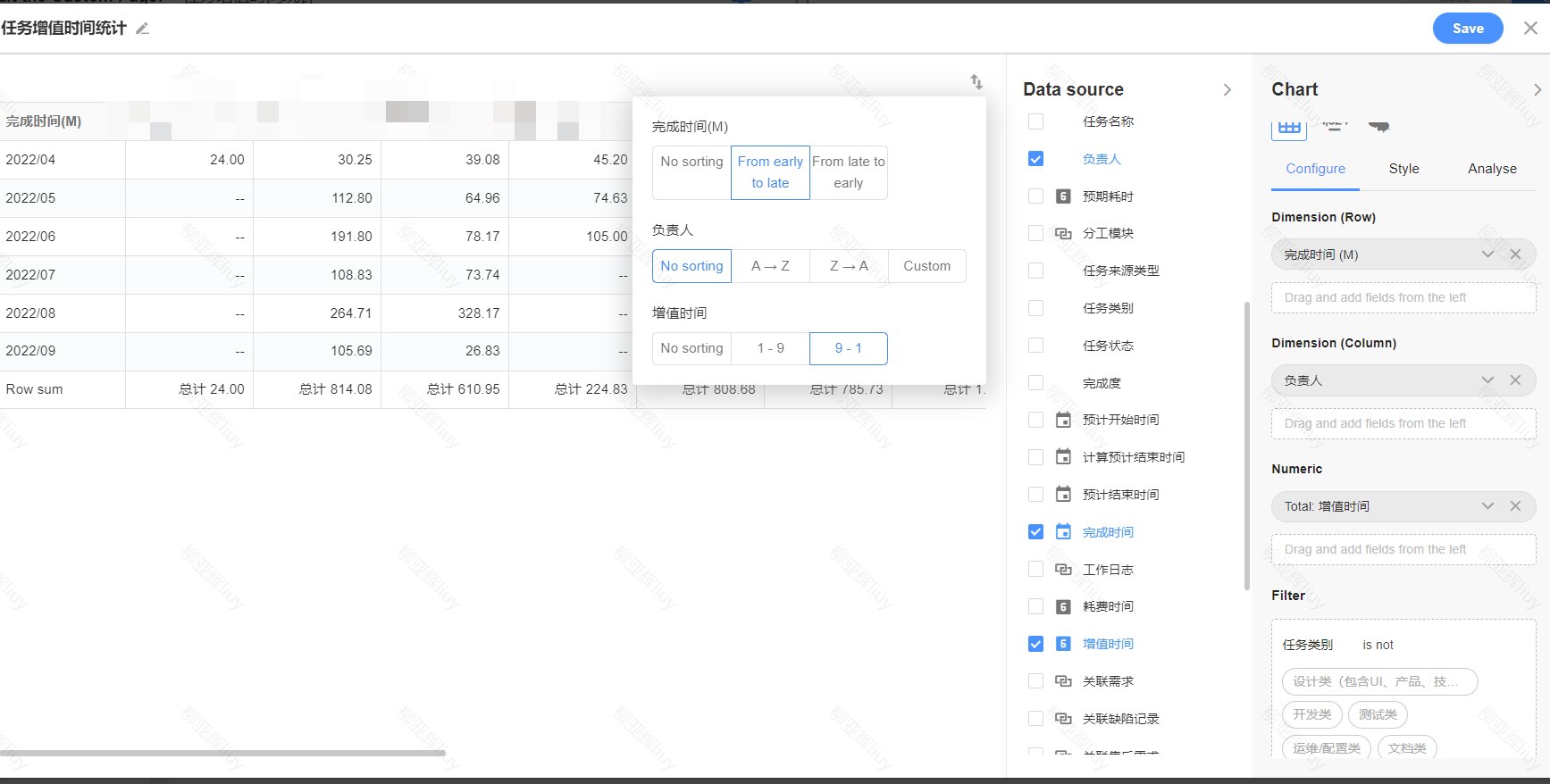This screenshot has height=784, width=1550.
Task: Remove 负责人 from Dimension (Column)
Action: tap(1515, 380)
